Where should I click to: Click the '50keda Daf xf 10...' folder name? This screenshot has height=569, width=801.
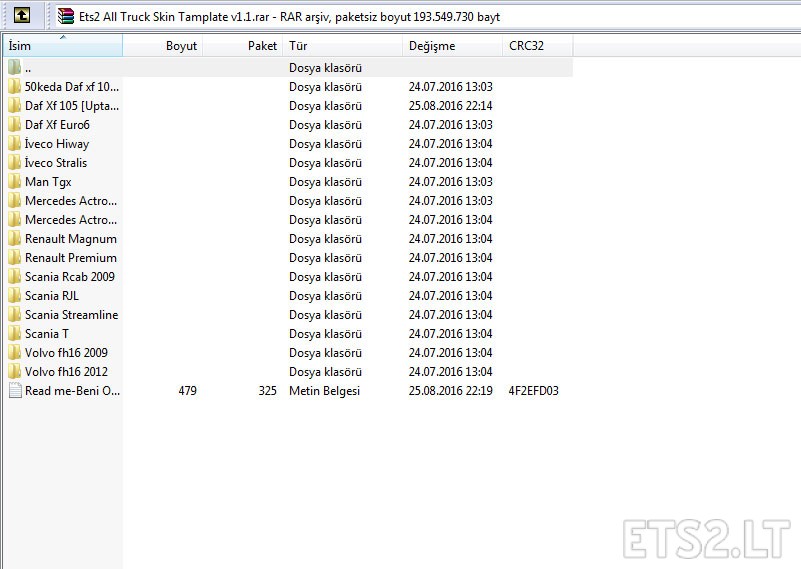(x=72, y=86)
